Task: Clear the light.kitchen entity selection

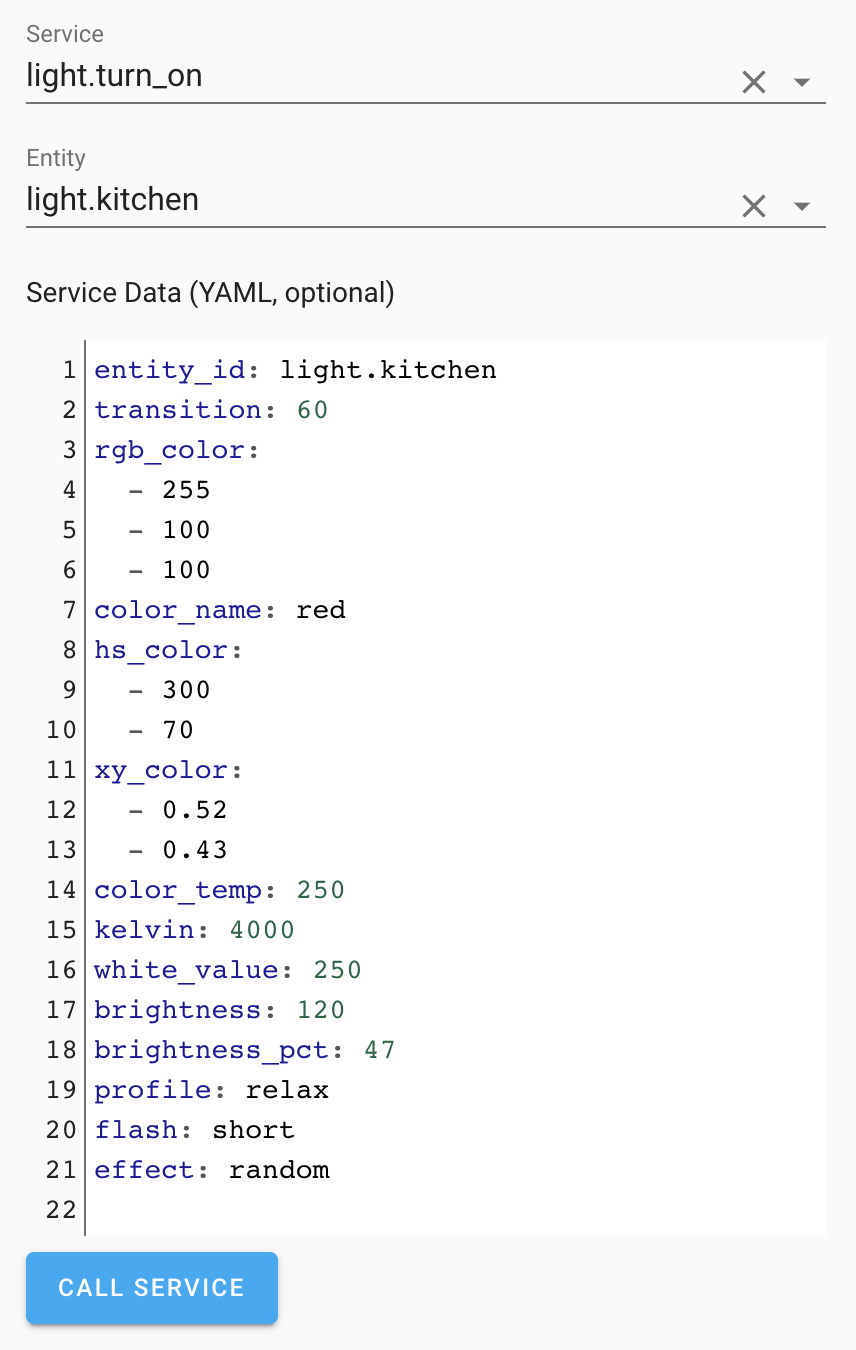Action: [754, 206]
